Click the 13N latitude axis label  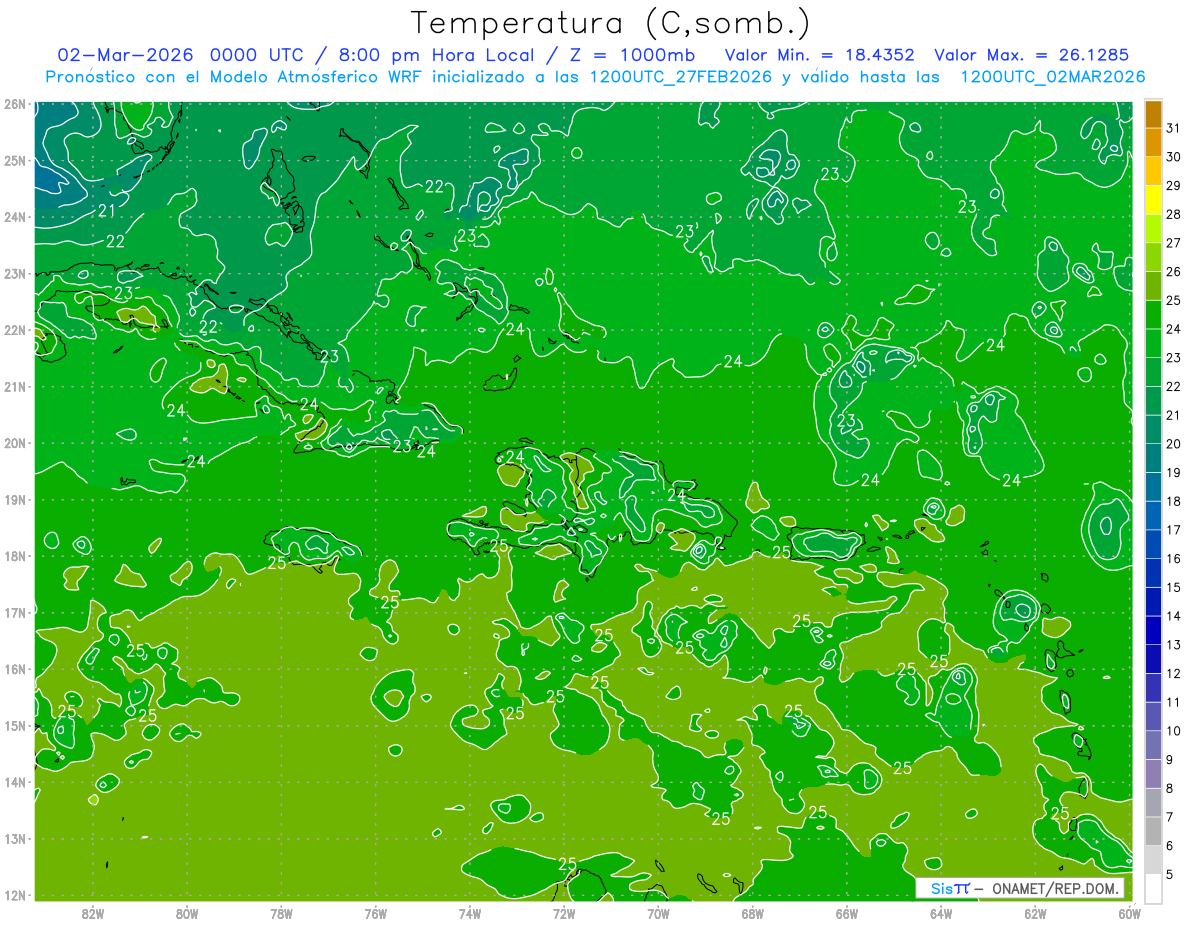[x=14, y=839]
